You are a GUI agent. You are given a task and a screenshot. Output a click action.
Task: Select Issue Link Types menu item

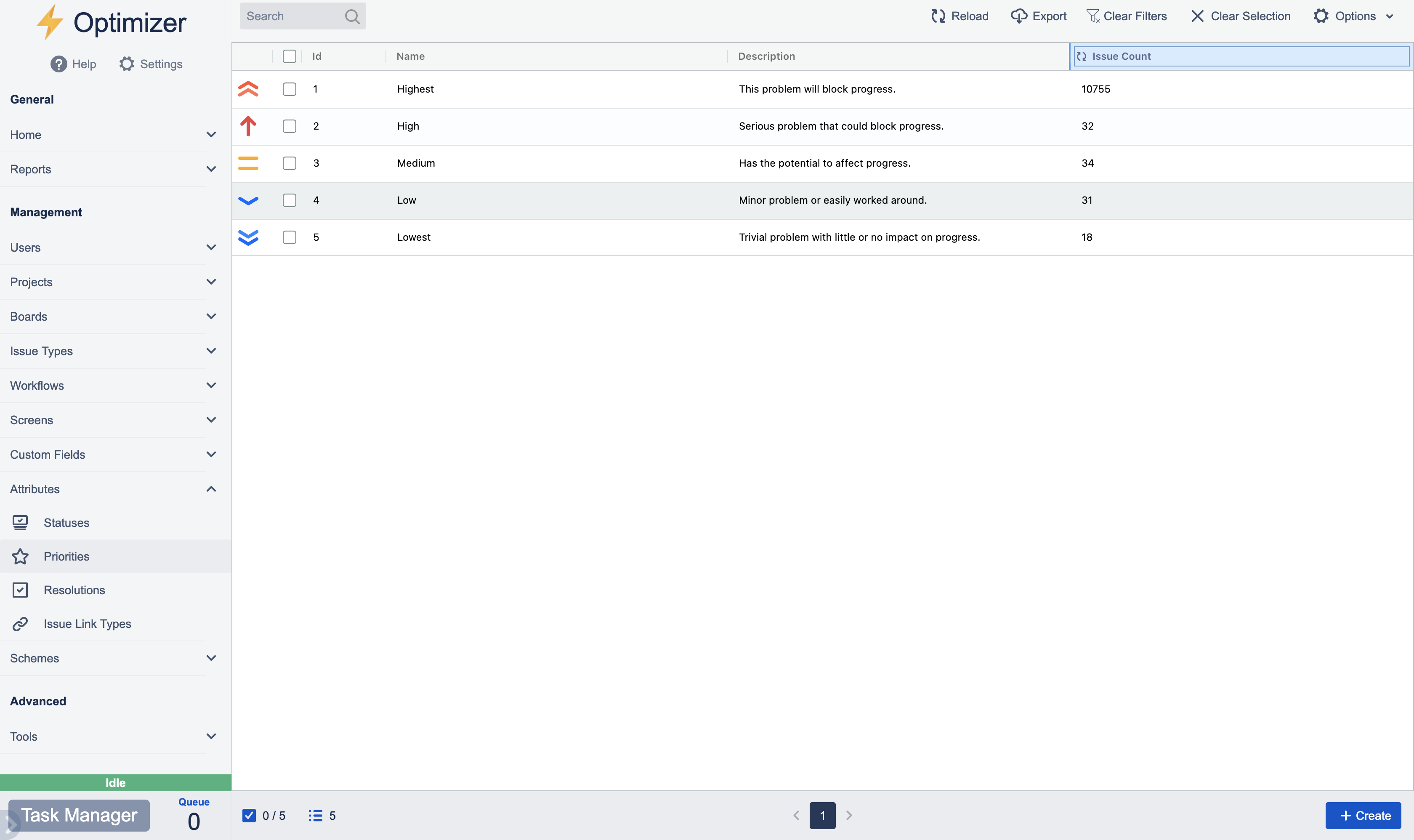click(x=87, y=624)
